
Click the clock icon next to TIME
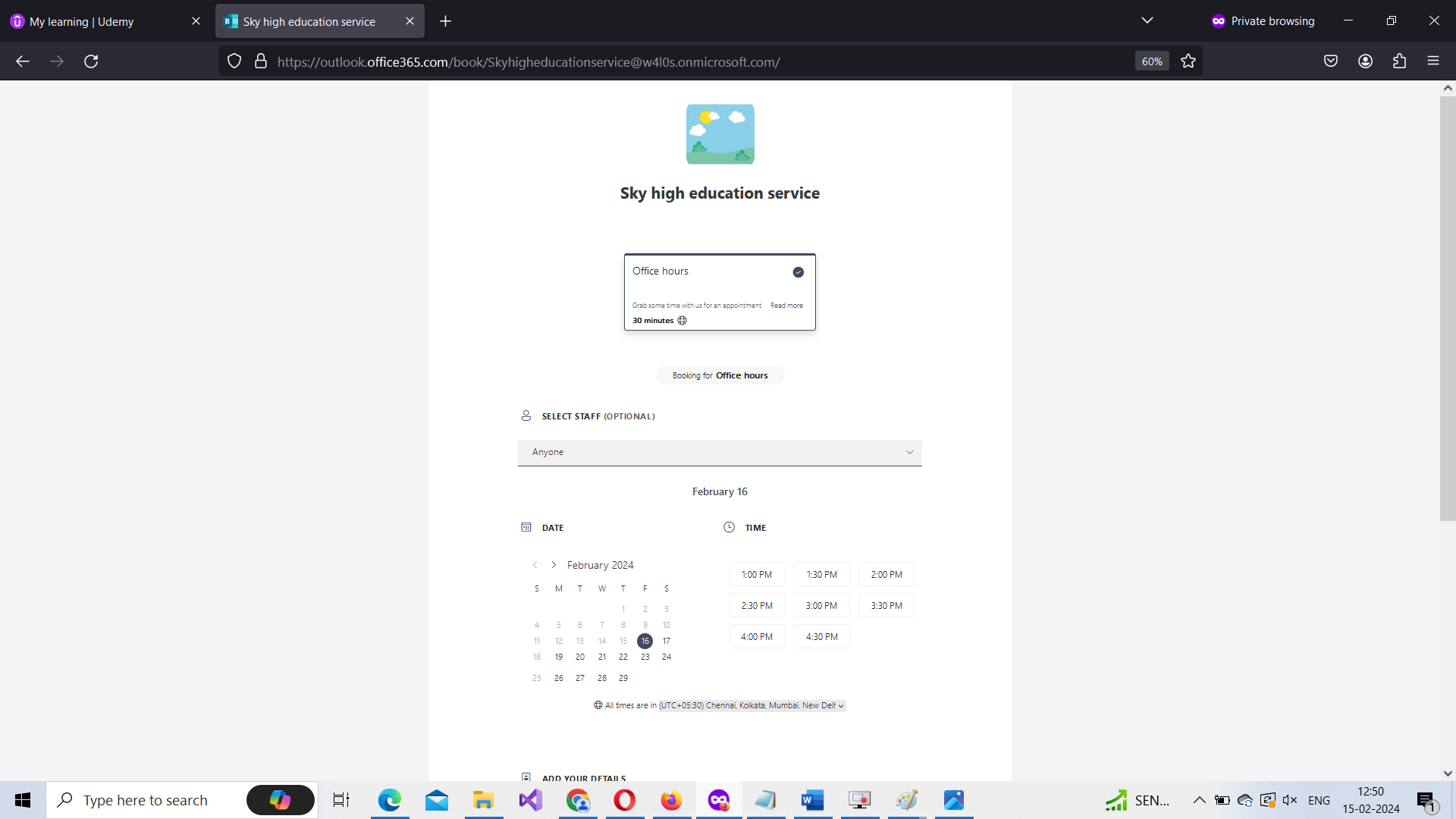pyautogui.click(x=729, y=527)
